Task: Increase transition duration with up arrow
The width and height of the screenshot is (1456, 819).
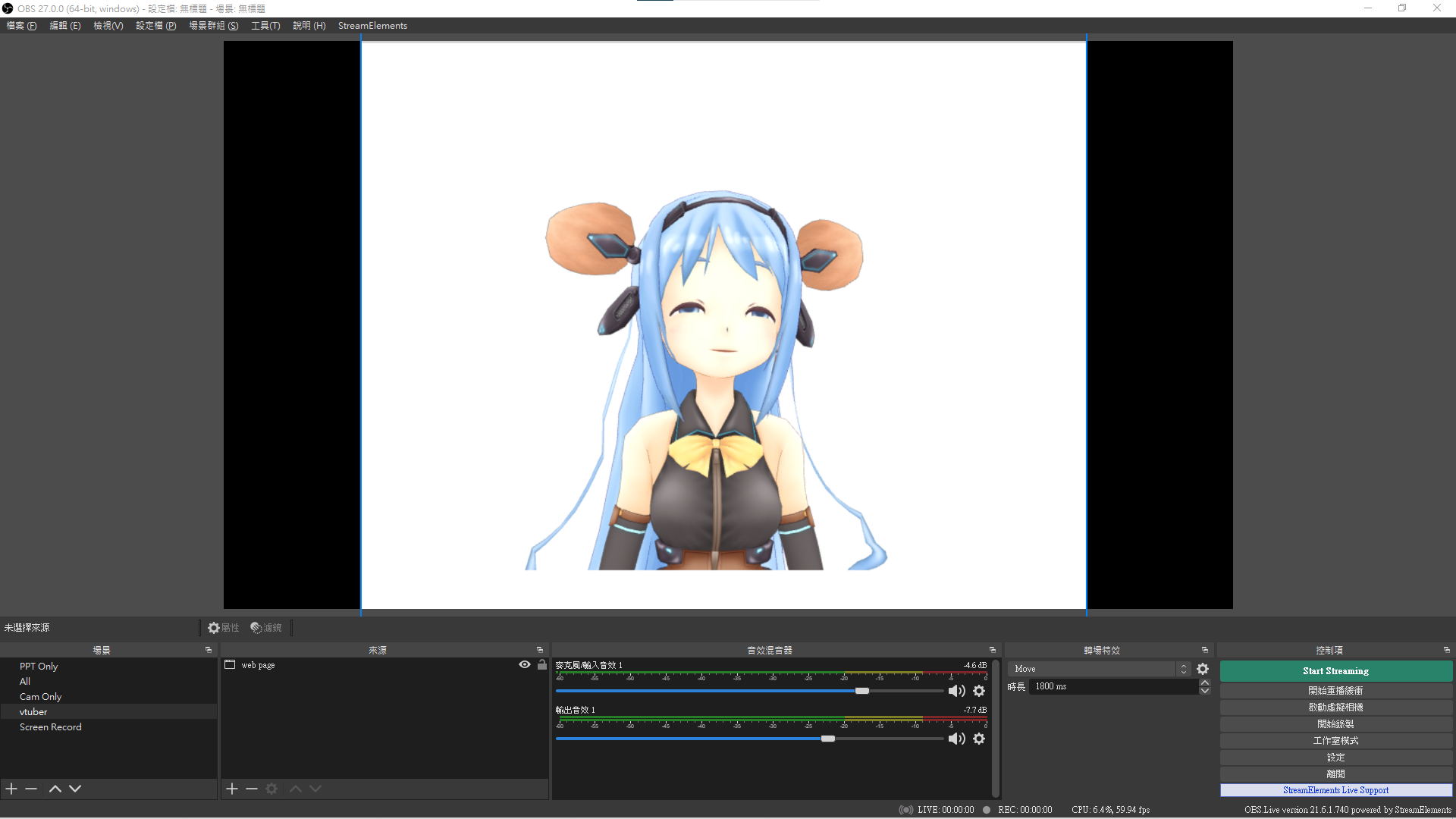Action: [x=1204, y=682]
